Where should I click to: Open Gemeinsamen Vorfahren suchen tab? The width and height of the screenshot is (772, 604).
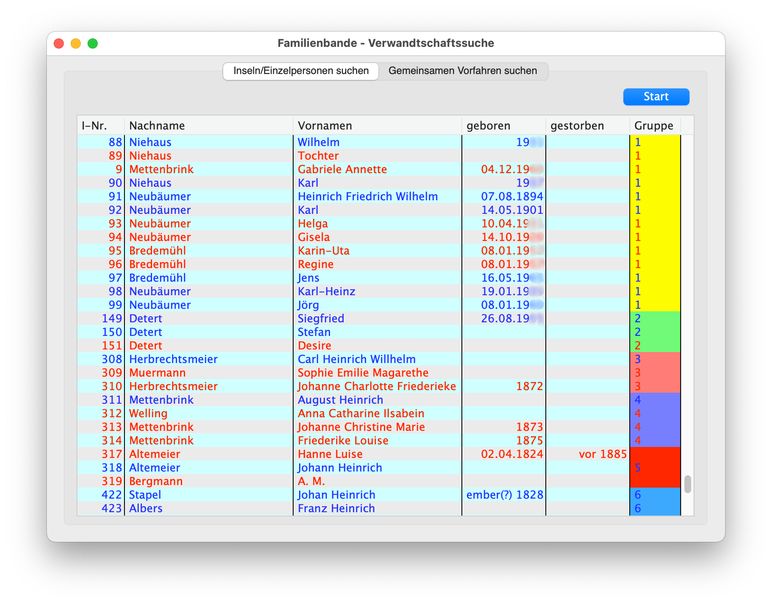(463, 71)
